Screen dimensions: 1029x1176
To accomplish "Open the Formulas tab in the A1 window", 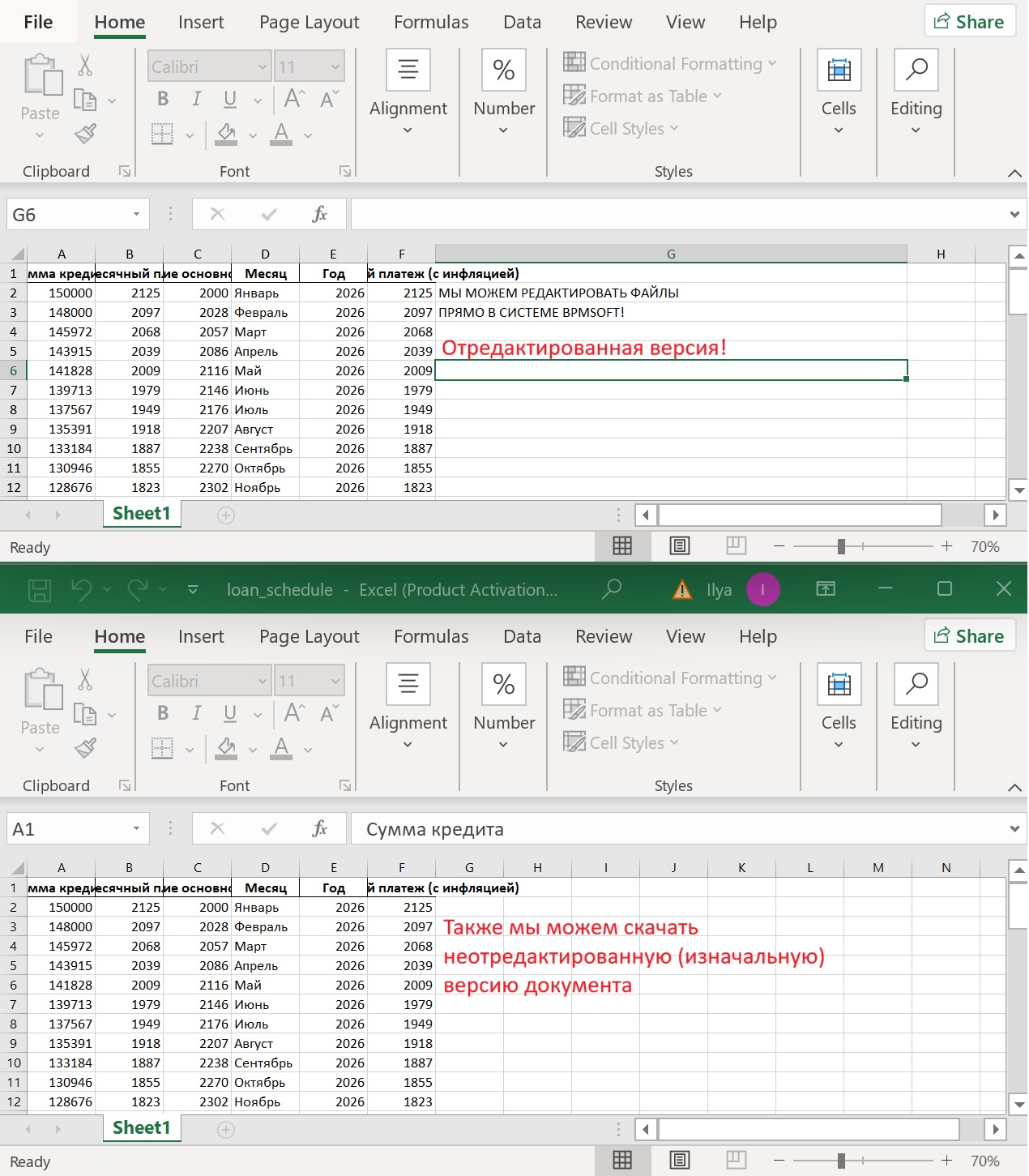I will point(431,637).
